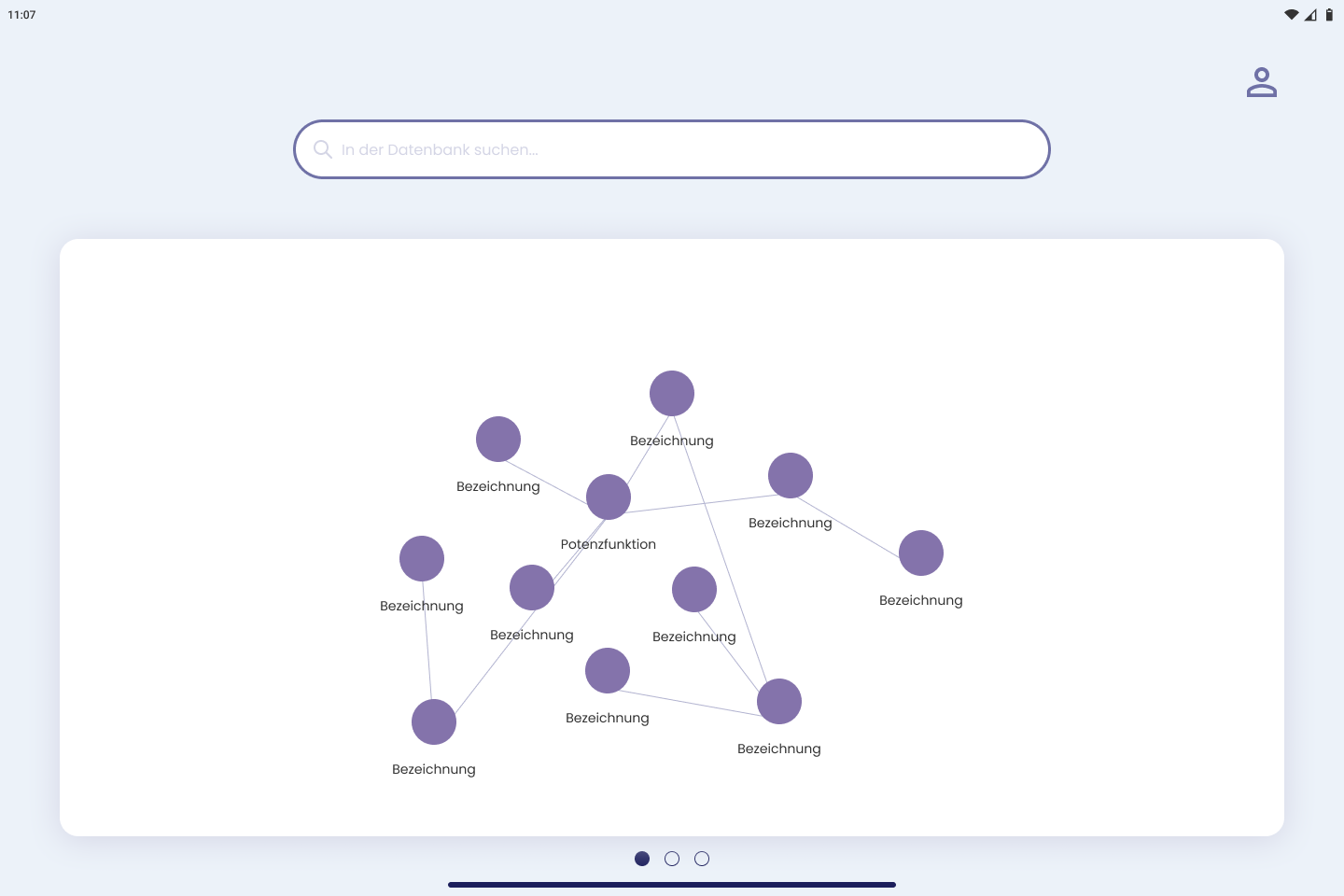1344x896 pixels.
Task: Focus the 'In der Datenbank suchen' search field
Action: [671, 149]
